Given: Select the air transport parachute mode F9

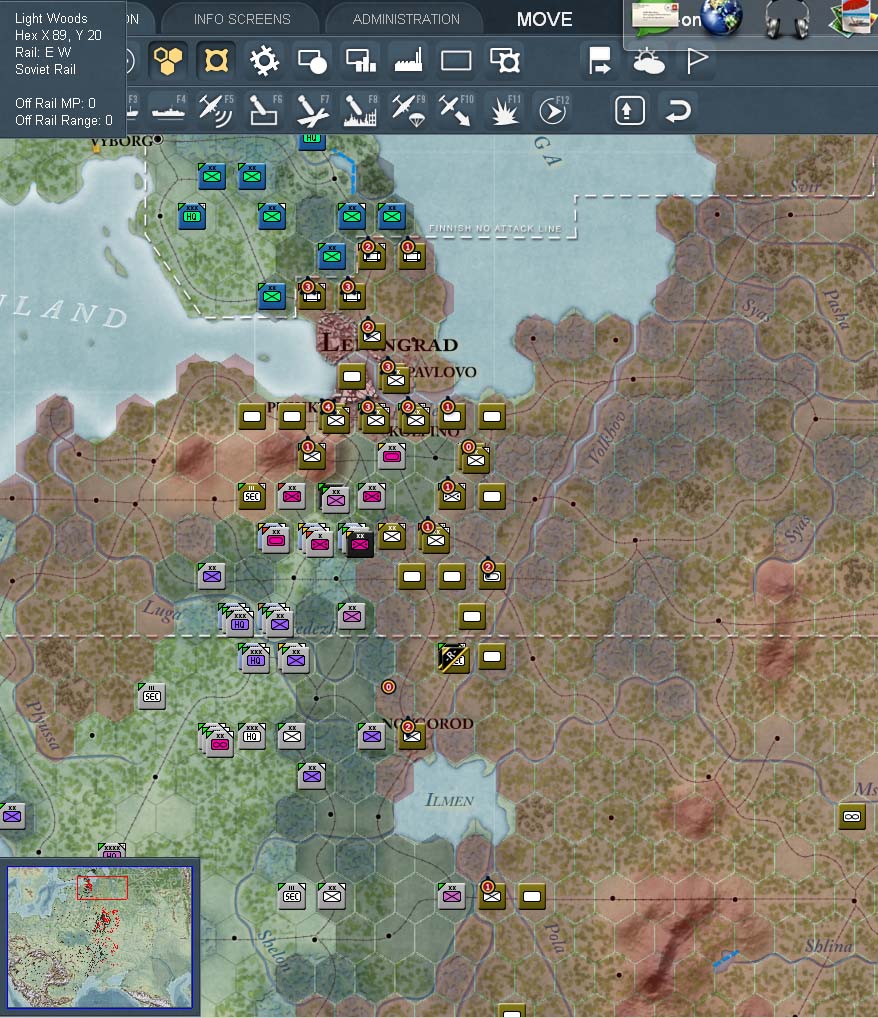Looking at the screenshot, I should [x=409, y=110].
